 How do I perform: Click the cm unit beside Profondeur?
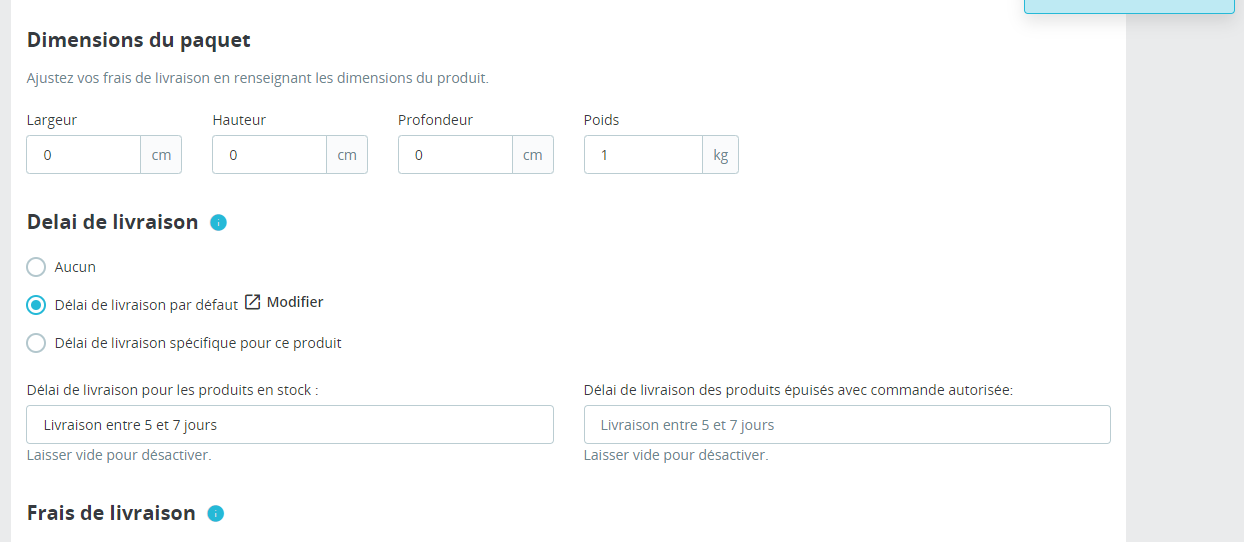coord(533,155)
